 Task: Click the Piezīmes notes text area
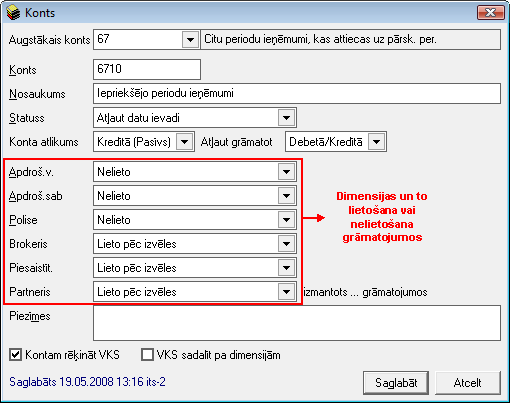pyautogui.click(x=297, y=323)
